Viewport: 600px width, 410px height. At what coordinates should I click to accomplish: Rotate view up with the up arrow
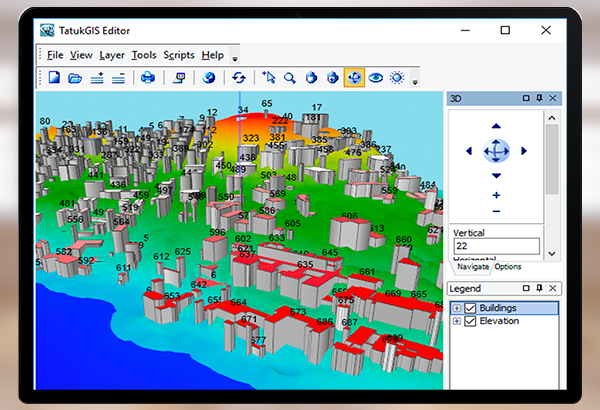(496, 126)
